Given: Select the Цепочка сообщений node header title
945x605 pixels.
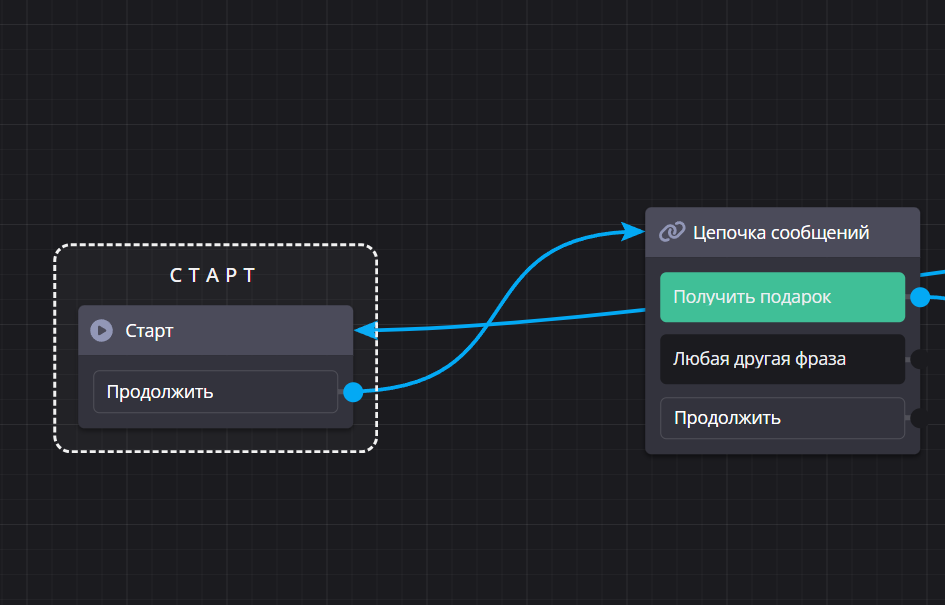Looking at the screenshot, I should pos(781,233).
